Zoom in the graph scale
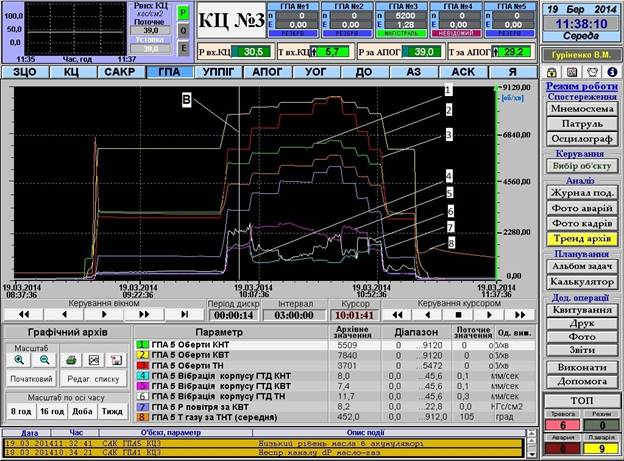The width and height of the screenshot is (624, 461). [19, 360]
